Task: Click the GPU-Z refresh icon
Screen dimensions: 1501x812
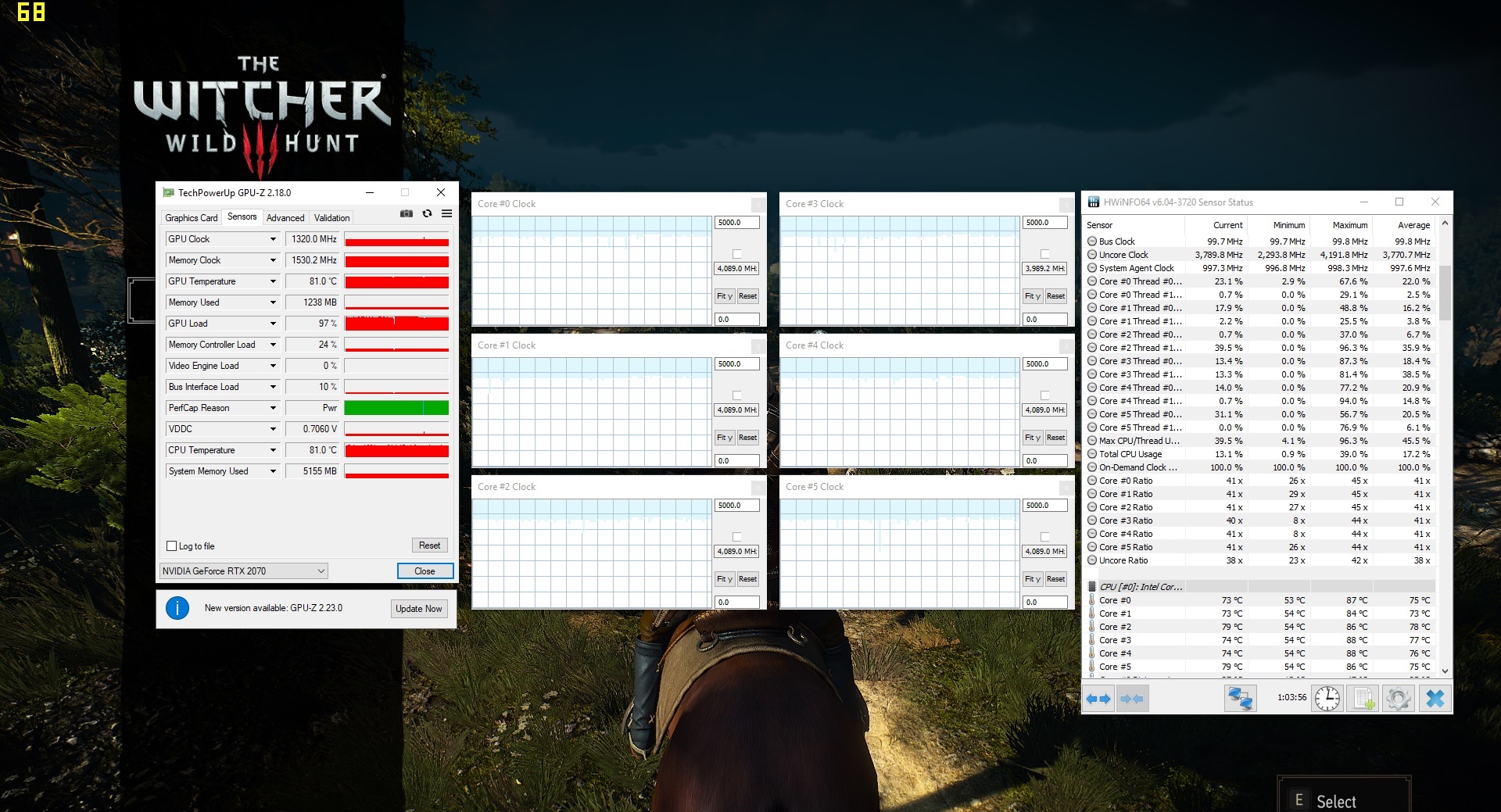Action: (x=427, y=213)
